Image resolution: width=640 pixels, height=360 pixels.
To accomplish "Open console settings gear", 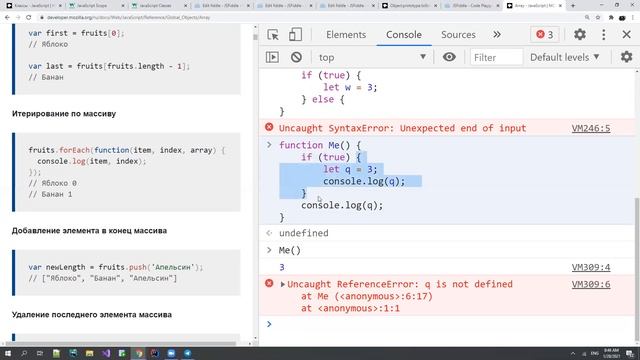I will coord(627,57).
